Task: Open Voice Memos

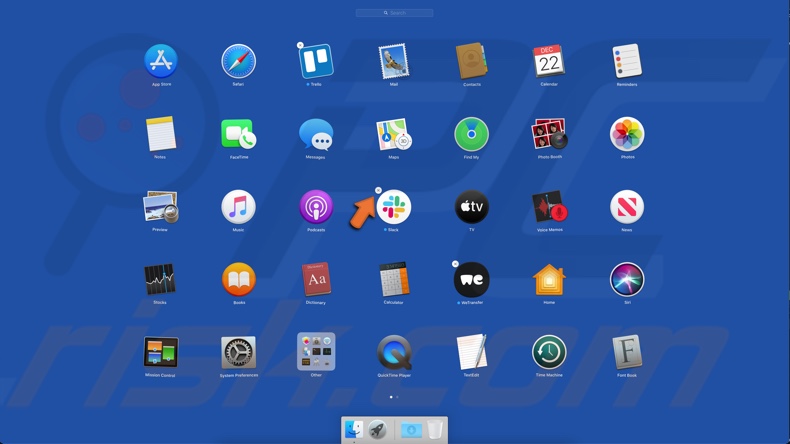Action: (x=549, y=207)
